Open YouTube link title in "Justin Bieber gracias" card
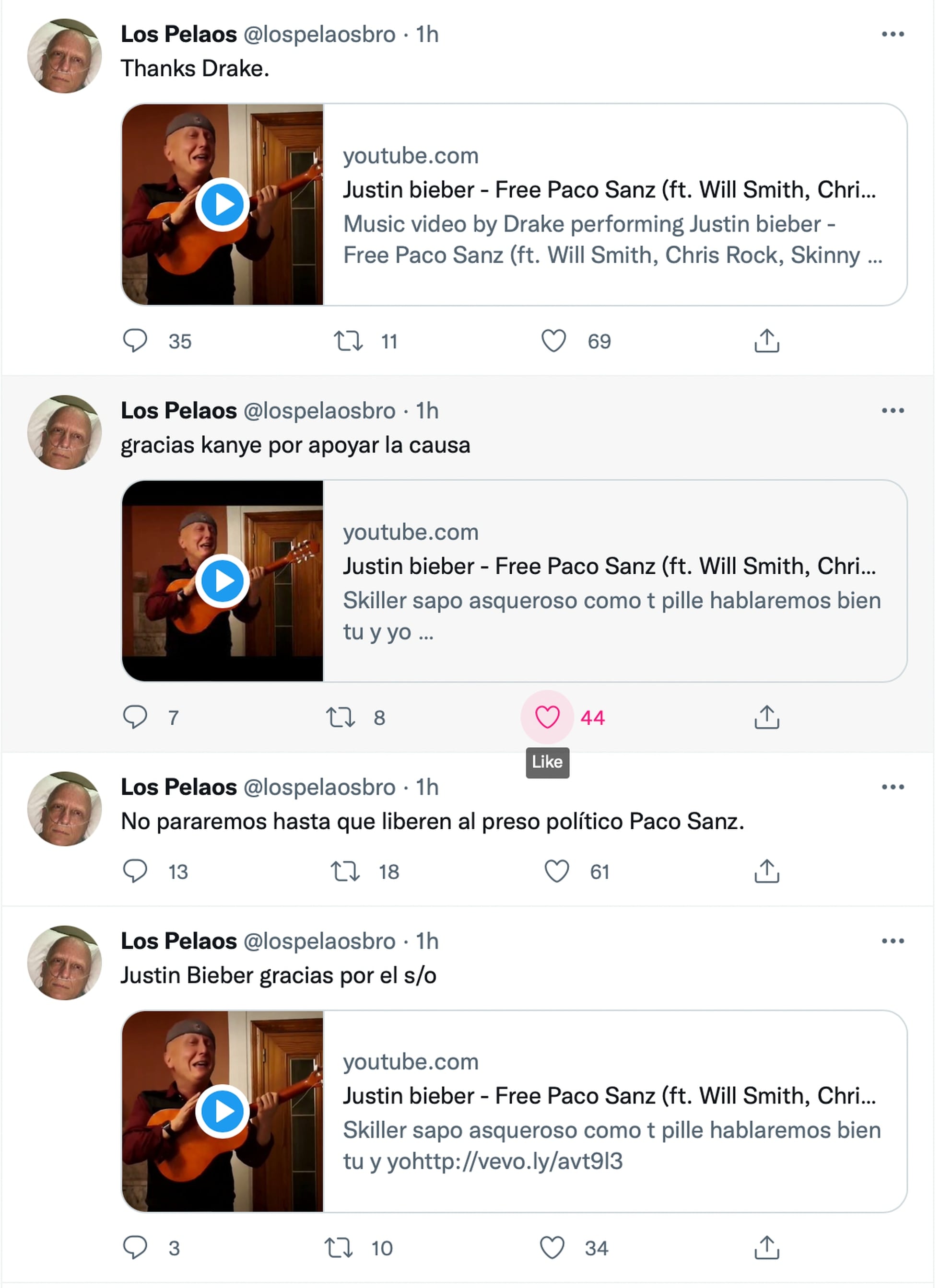This screenshot has height=1288, width=940. click(609, 1096)
